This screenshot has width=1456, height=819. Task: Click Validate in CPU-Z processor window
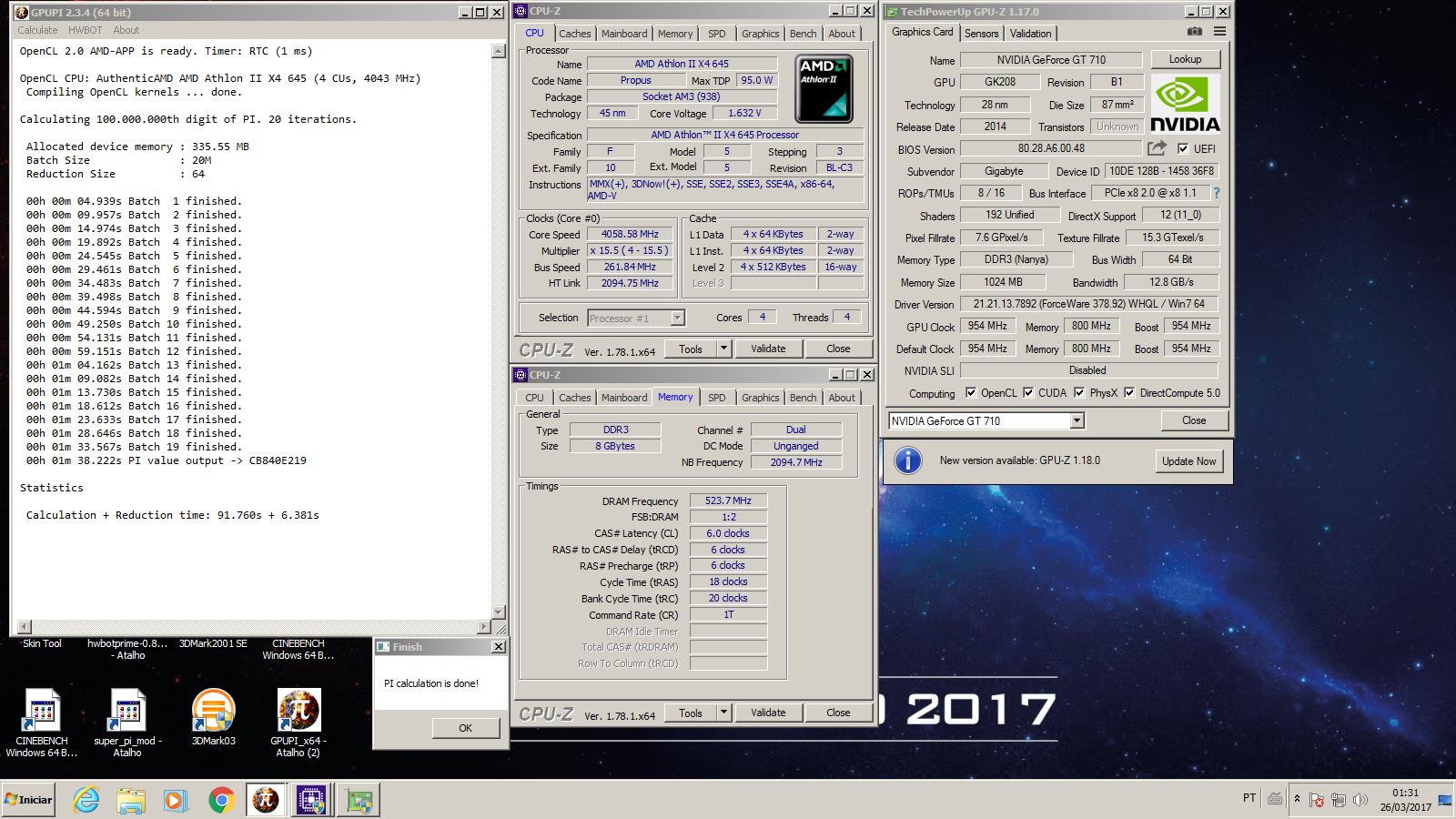pos(768,349)
